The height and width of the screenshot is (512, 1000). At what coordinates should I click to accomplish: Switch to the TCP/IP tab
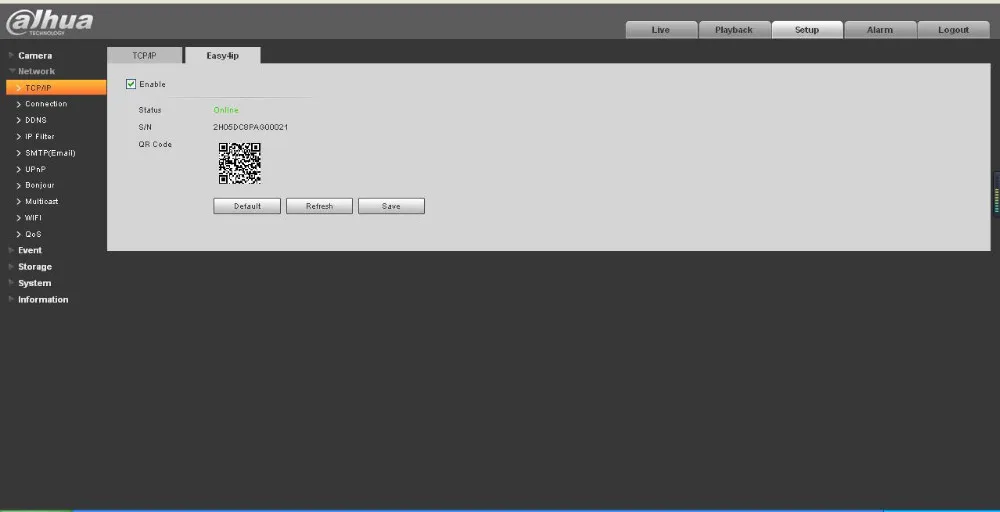(x=144, y=55)
